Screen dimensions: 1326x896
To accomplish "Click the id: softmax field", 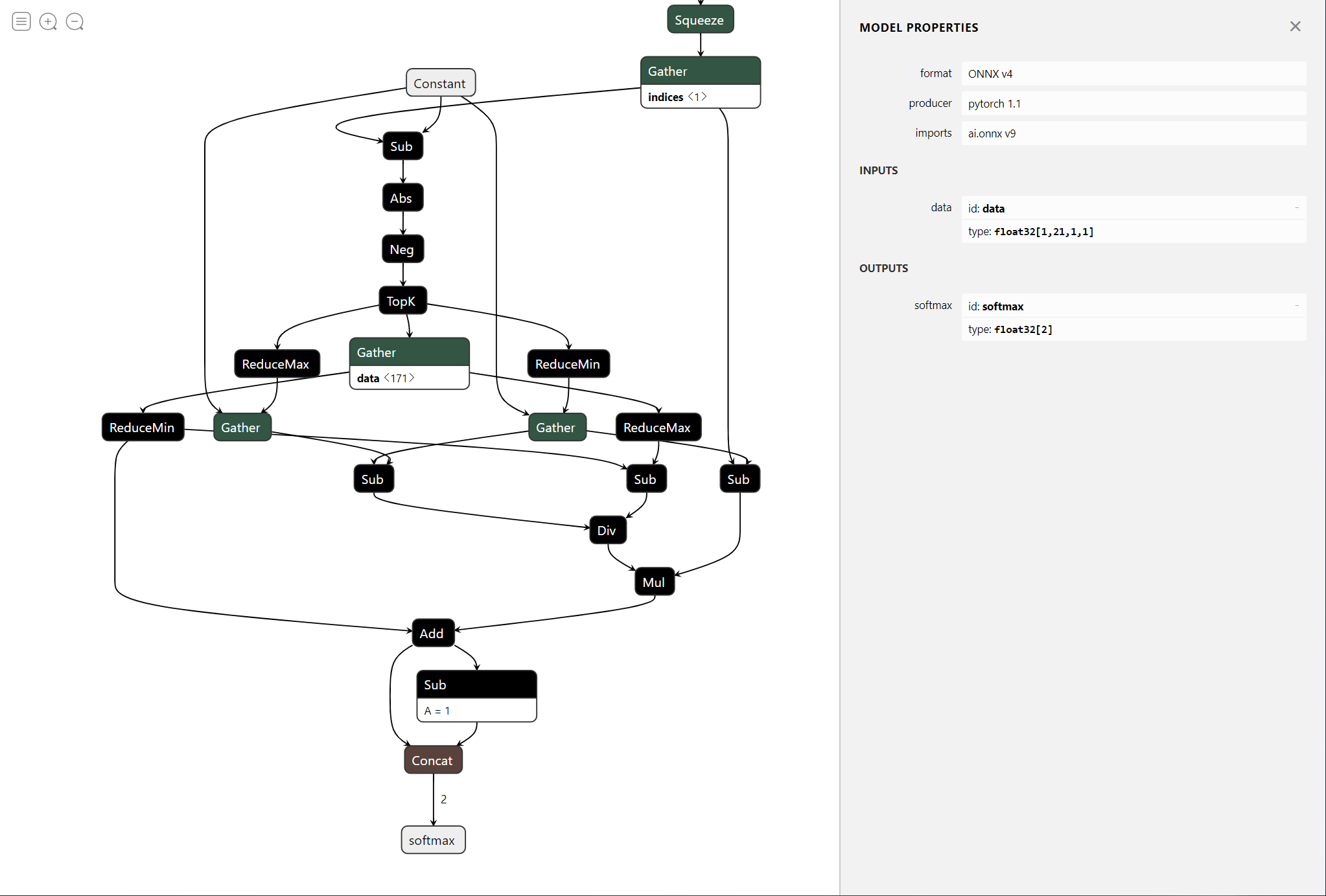I will pos(1134,306).
